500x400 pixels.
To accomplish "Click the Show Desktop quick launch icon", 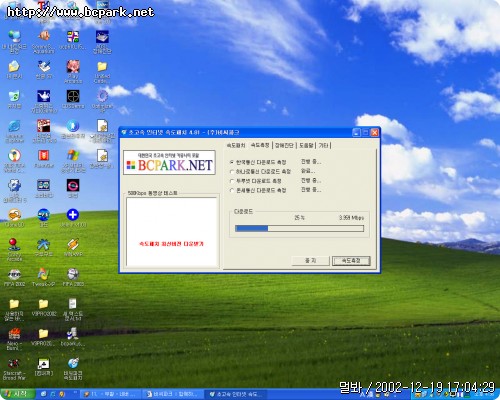I will click(x=44, y=394).
